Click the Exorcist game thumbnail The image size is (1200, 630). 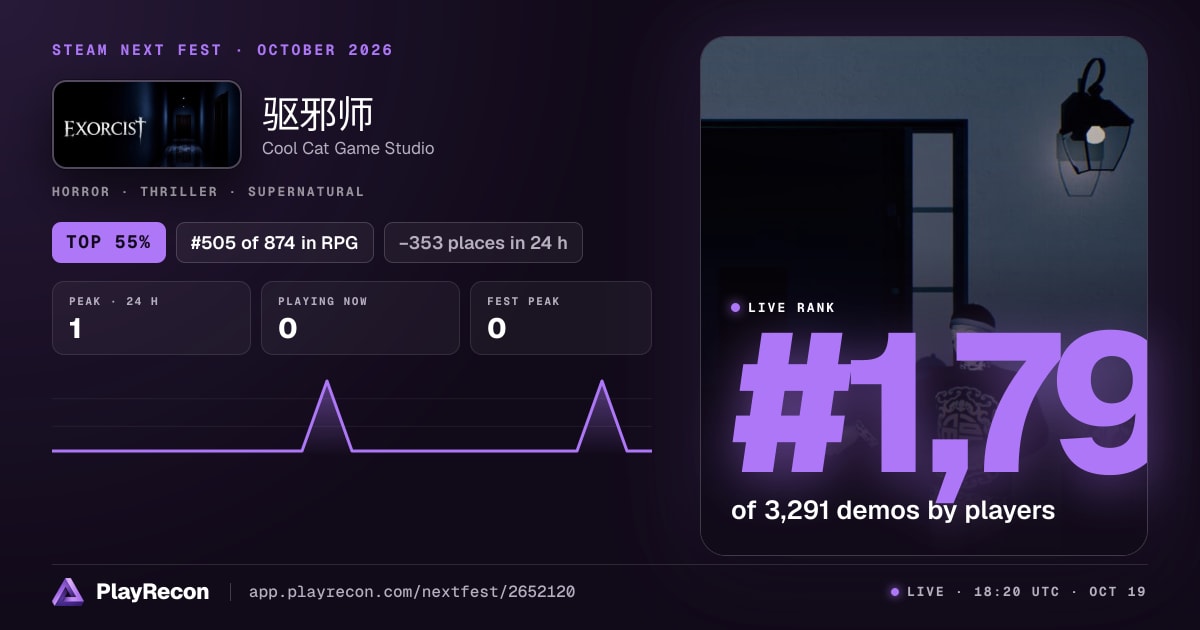point(147,124)
